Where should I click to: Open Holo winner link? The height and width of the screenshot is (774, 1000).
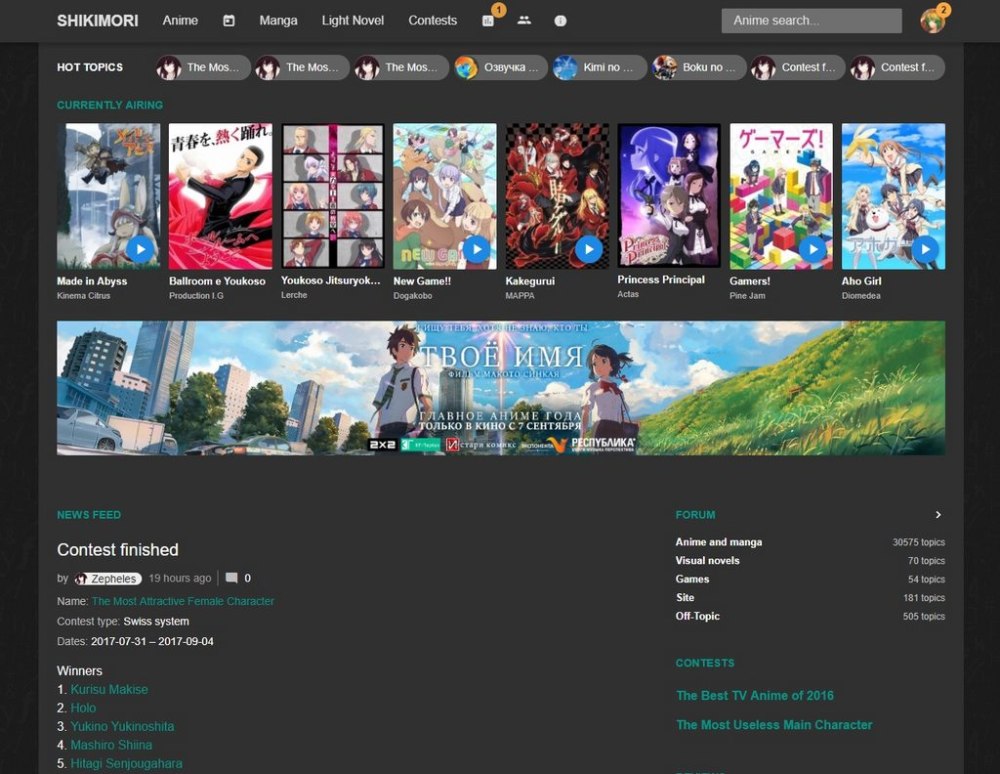83,708
